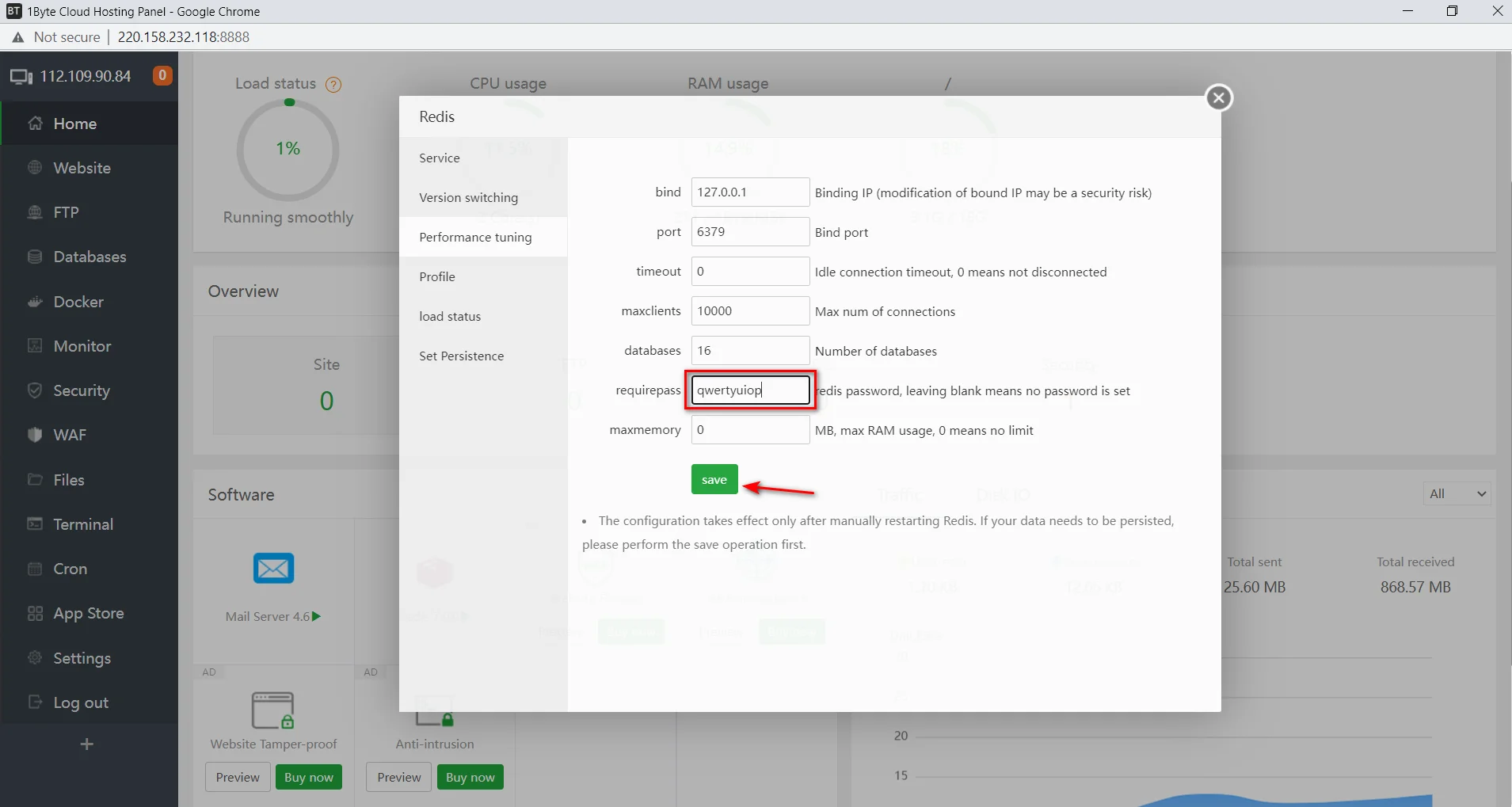Image resolution: width=1512 pixels, height=807 pixels.
Task: Click the server IP 112.109.90.84
Action: [x=86, y=76]
